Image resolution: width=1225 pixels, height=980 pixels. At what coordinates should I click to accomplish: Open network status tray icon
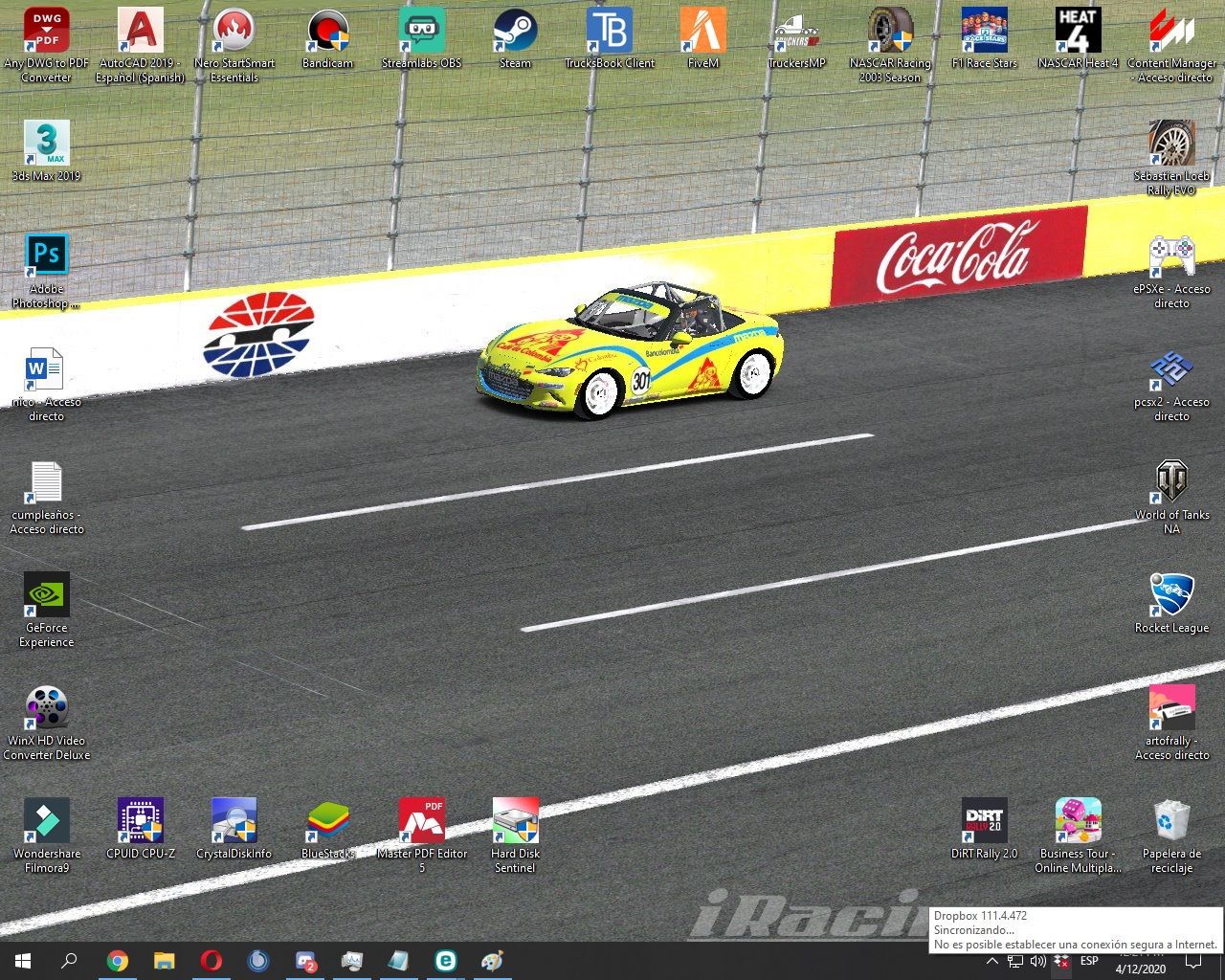coord(1015,961)
